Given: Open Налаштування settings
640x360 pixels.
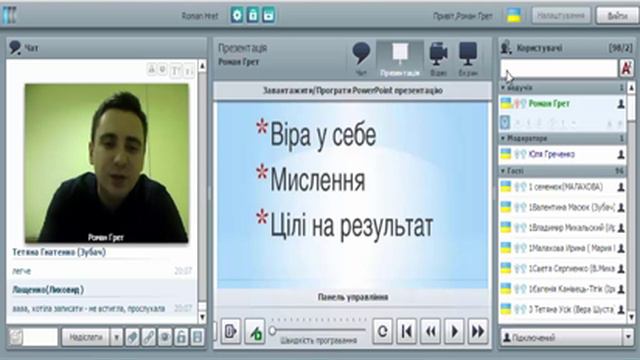Looking at the screenshot, I should 561,16.
